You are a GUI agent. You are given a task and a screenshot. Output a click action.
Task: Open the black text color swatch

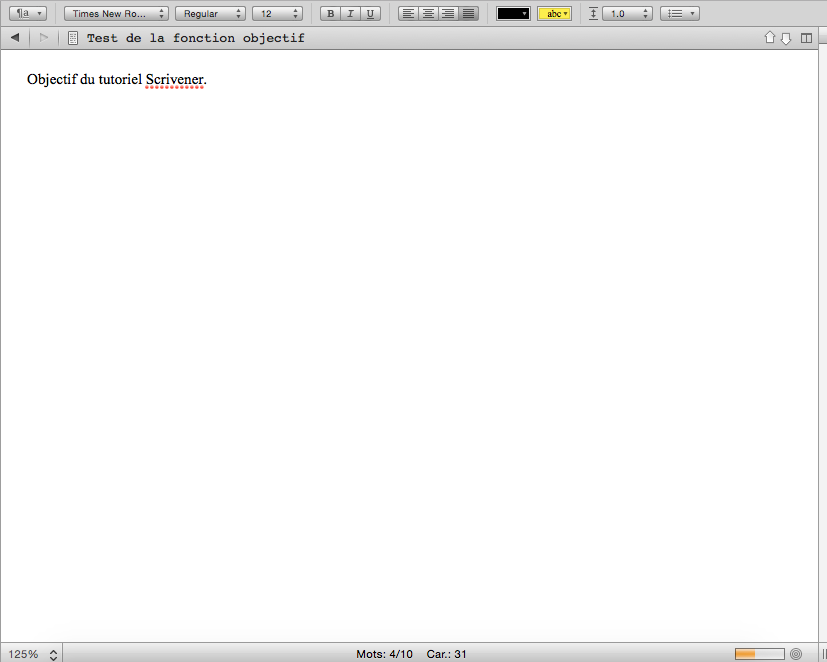[513, 14]
